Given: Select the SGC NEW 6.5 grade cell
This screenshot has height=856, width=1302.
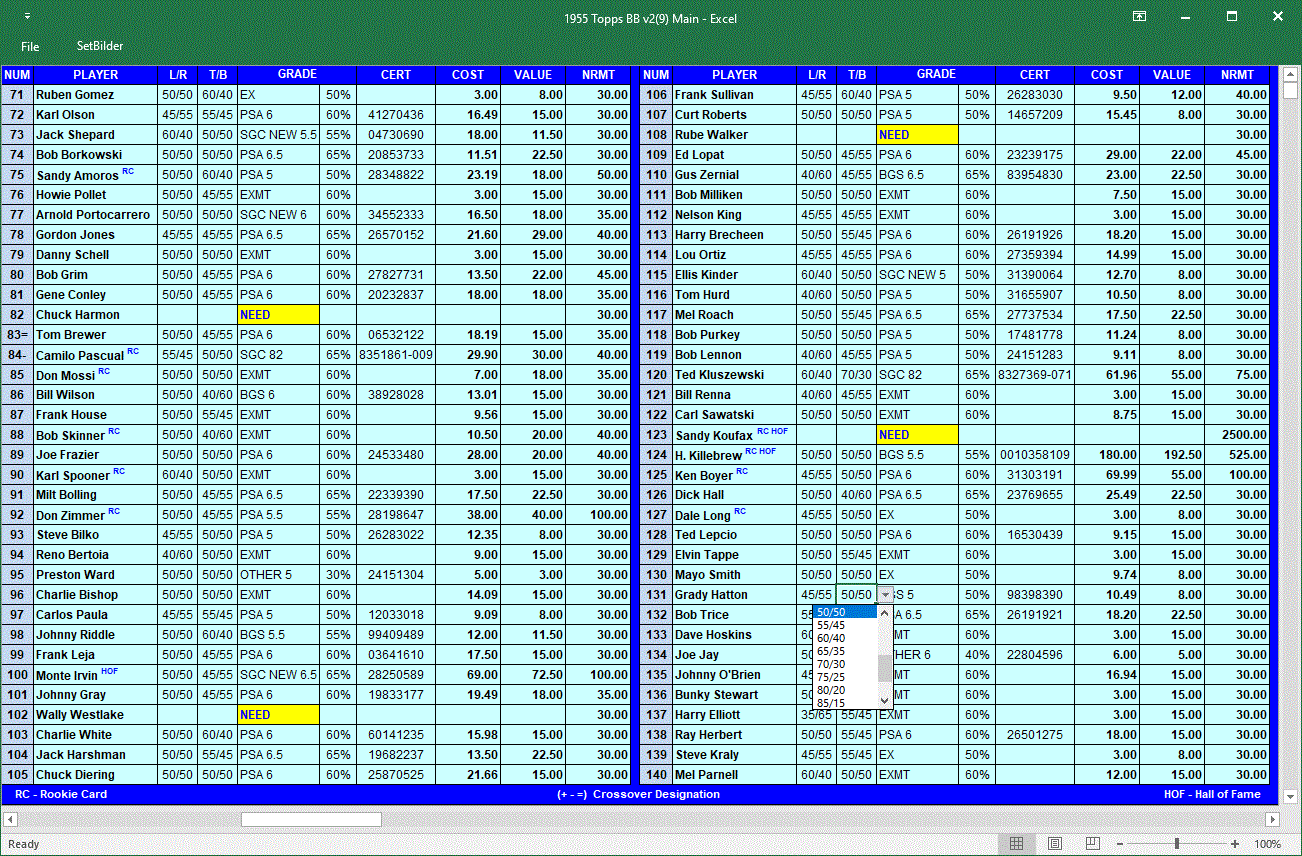Looking at the screenshot, I should tap(278, 675).
